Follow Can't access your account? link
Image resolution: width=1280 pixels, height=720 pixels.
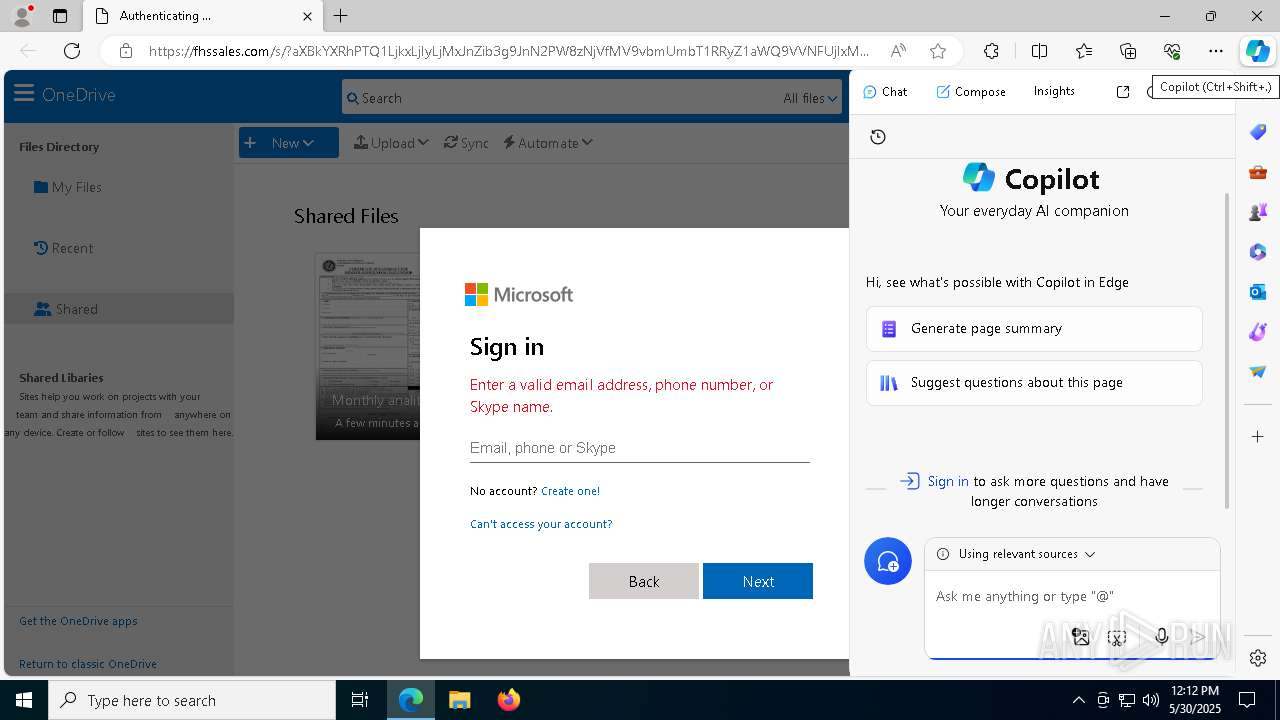pyautogui.click(x=541, y=524)
